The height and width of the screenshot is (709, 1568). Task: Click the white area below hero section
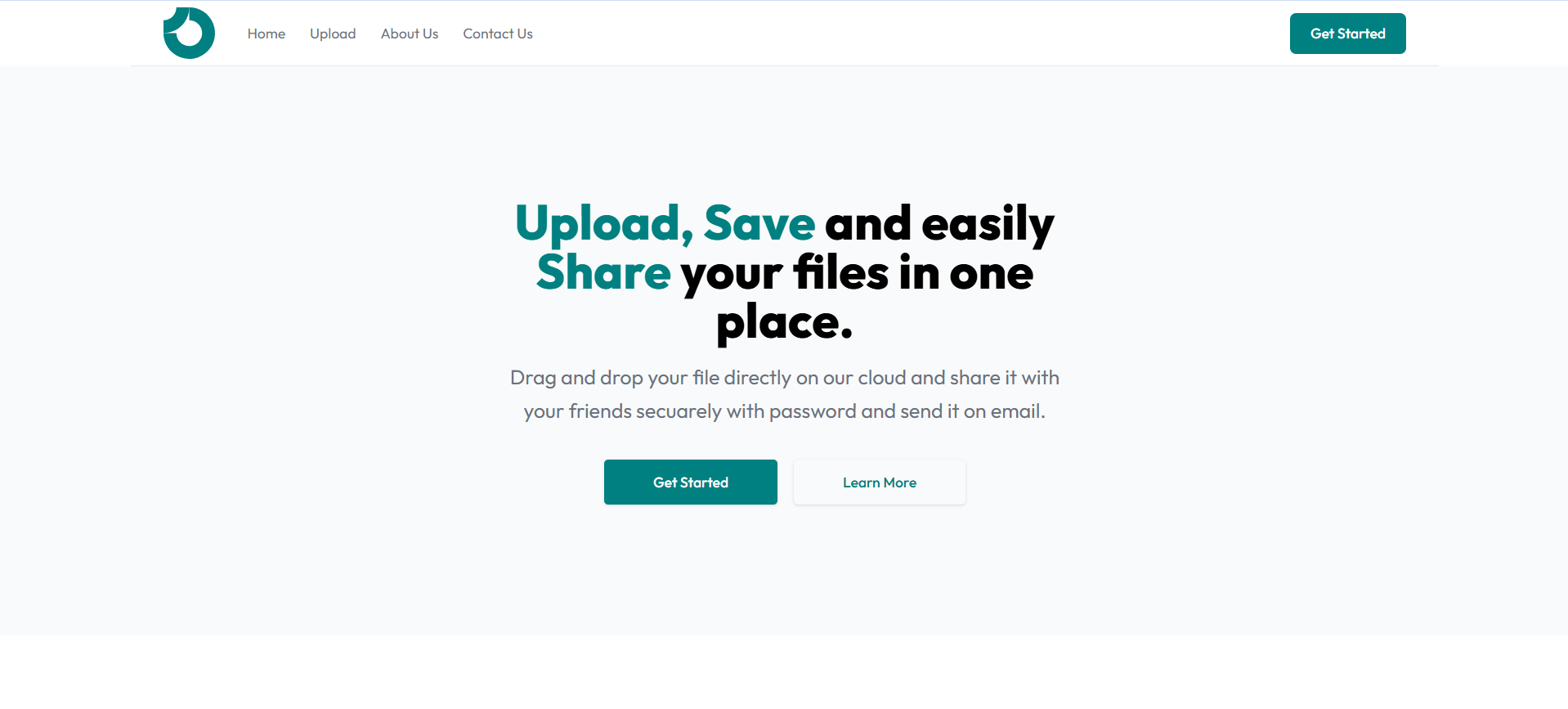pyautogui.click(x=784, y=672)
